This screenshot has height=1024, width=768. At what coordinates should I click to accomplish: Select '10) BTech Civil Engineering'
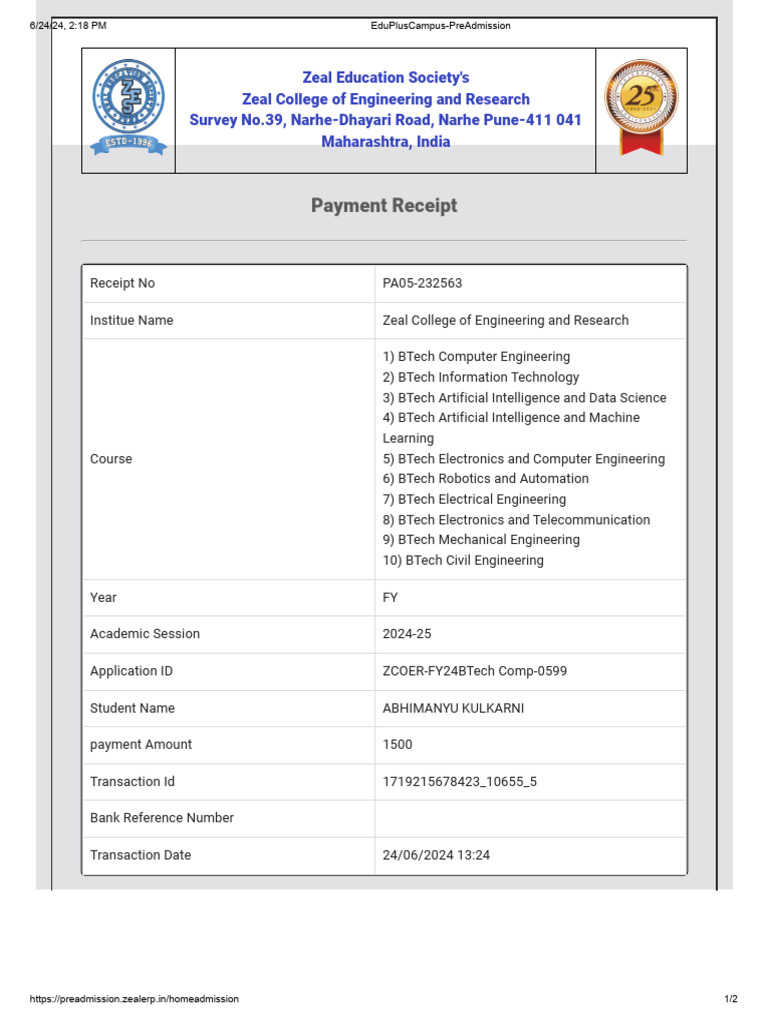coord(463,560)
